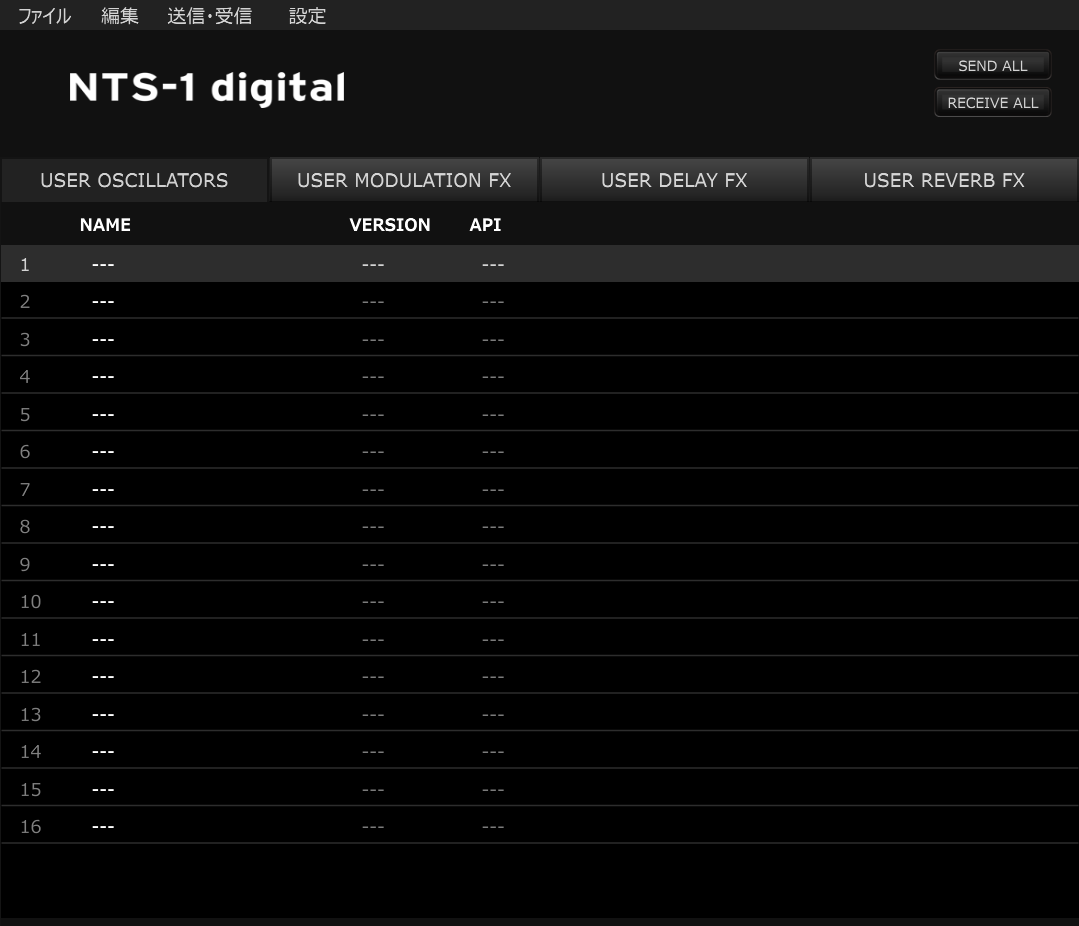Select oscillator slot row 14

point(540,751)
